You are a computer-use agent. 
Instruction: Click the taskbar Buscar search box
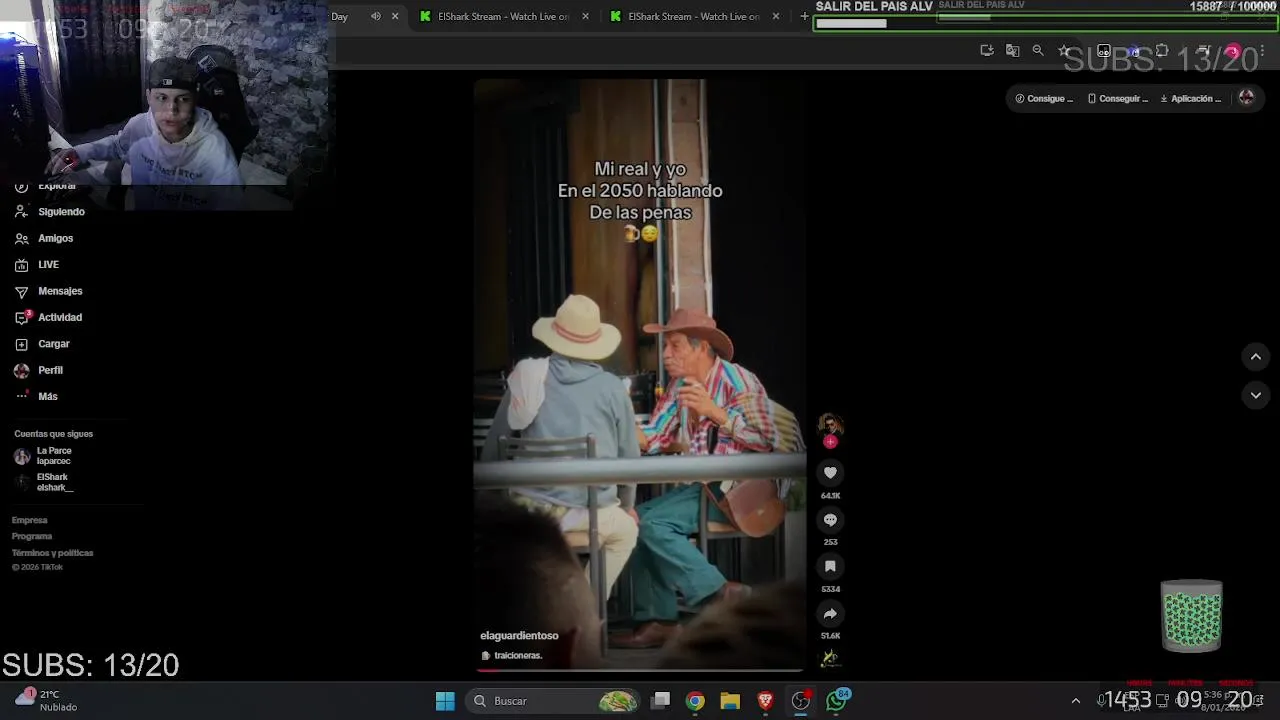555,701
